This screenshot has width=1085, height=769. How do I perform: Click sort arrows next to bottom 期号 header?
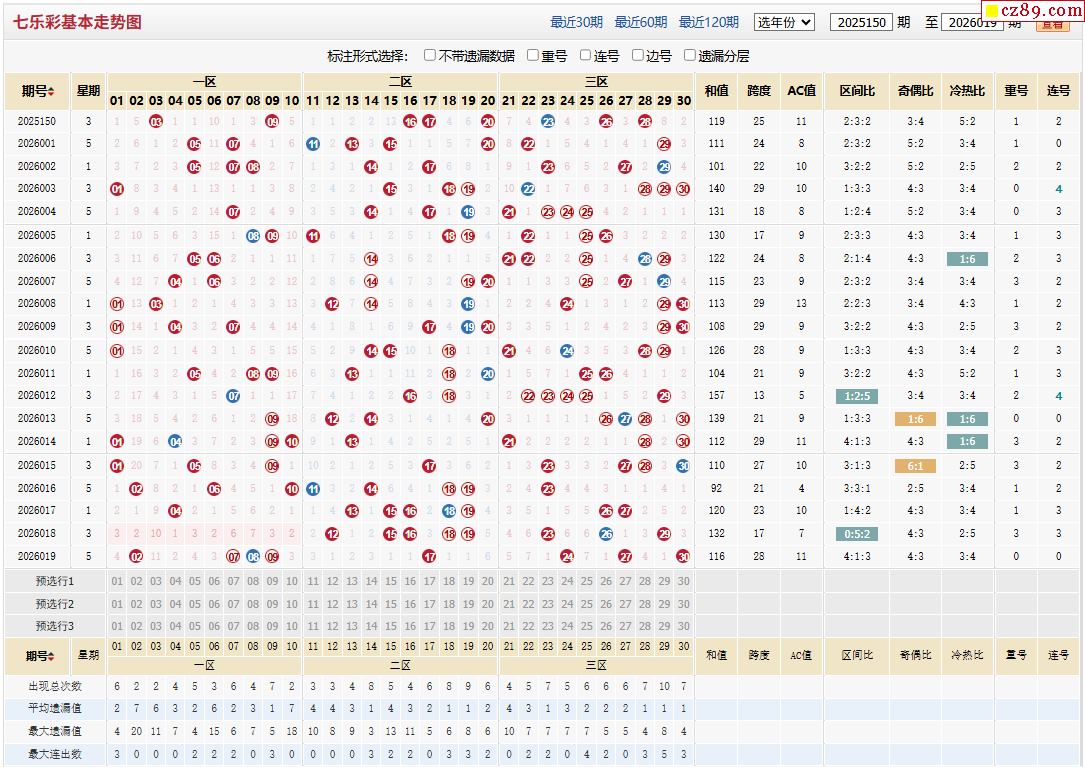53,657
